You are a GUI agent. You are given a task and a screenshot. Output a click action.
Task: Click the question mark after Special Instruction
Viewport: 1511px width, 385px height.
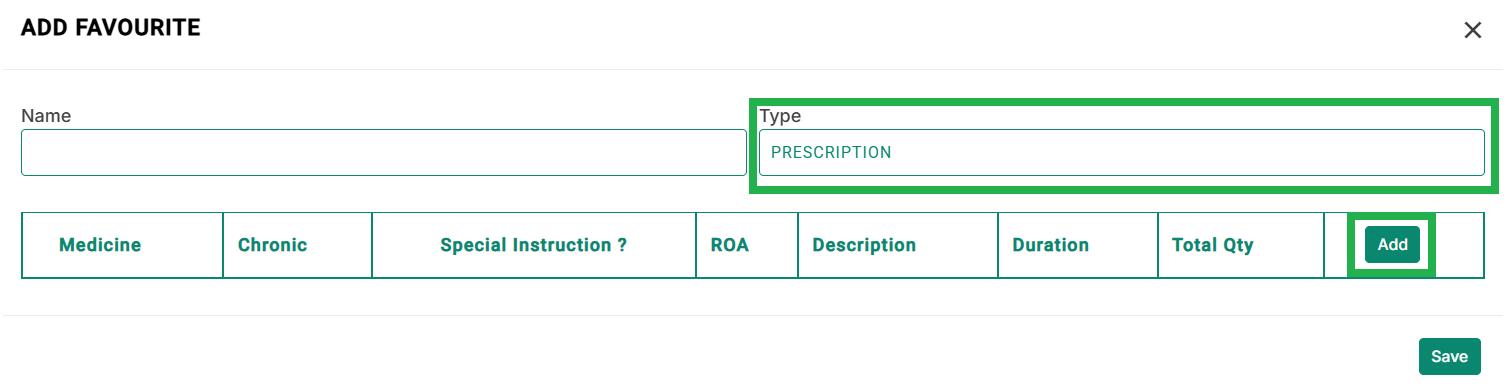622,245
